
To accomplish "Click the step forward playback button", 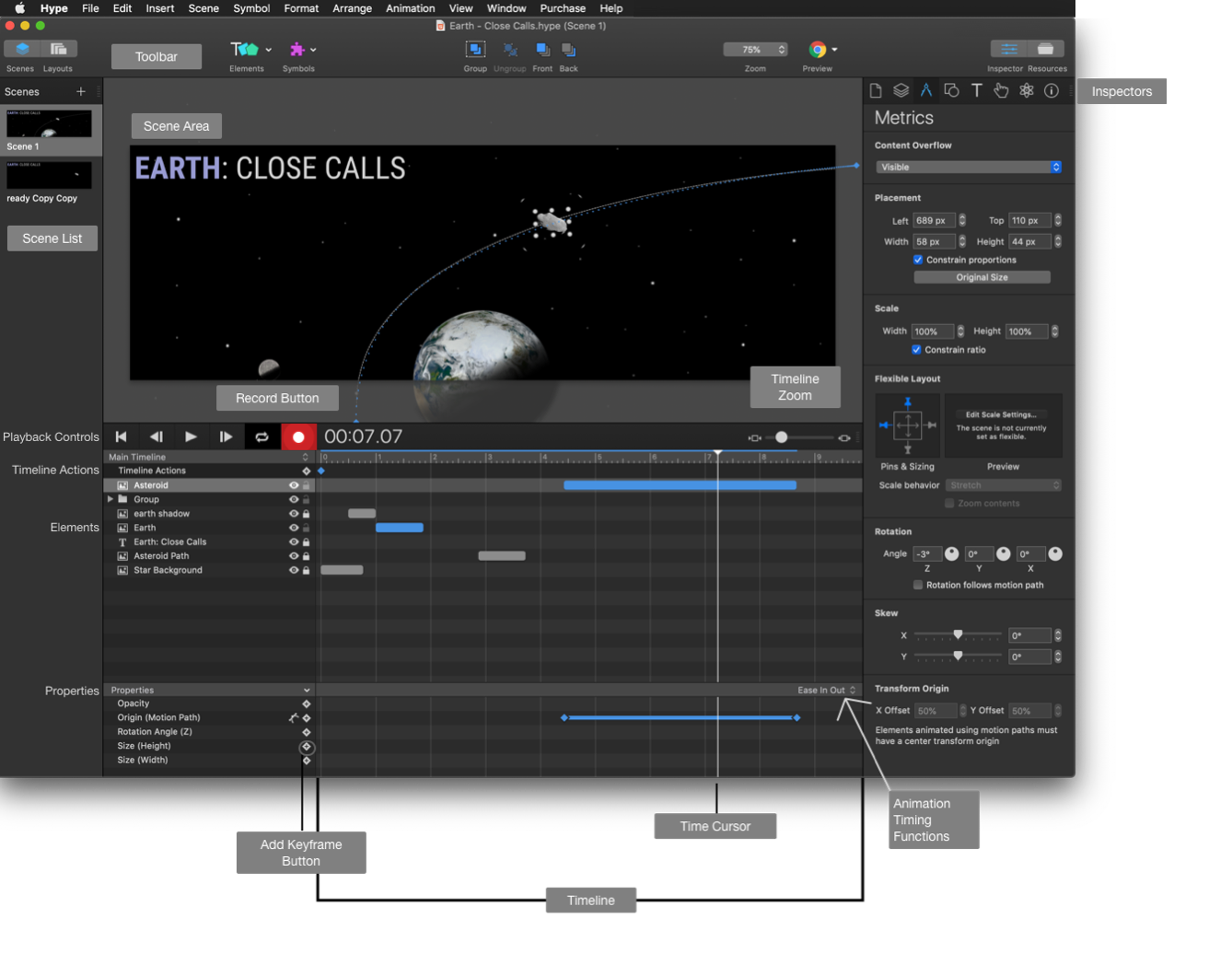I will click(226, 436).
